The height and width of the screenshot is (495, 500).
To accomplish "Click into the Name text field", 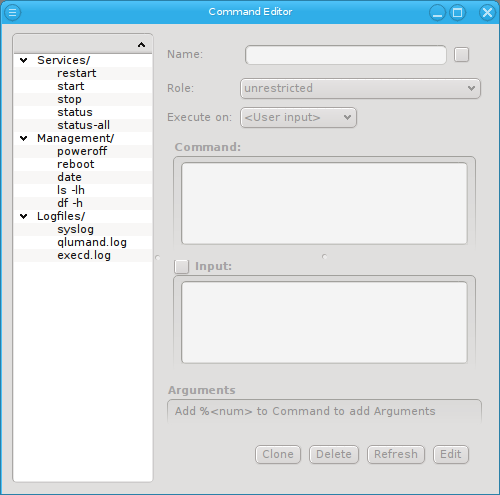I will (x=346, y=55).
